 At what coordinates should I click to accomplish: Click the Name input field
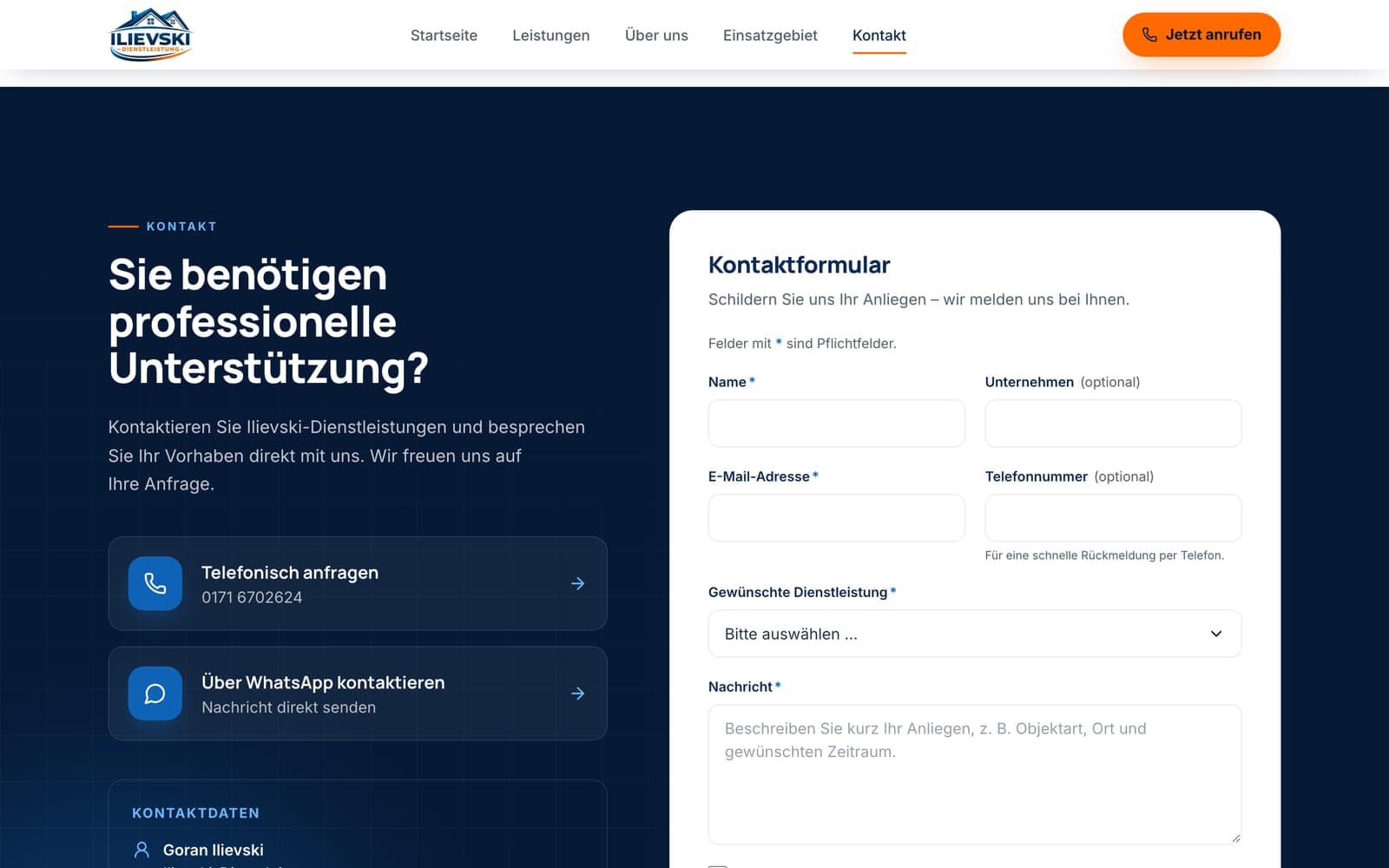coord(836,424)
